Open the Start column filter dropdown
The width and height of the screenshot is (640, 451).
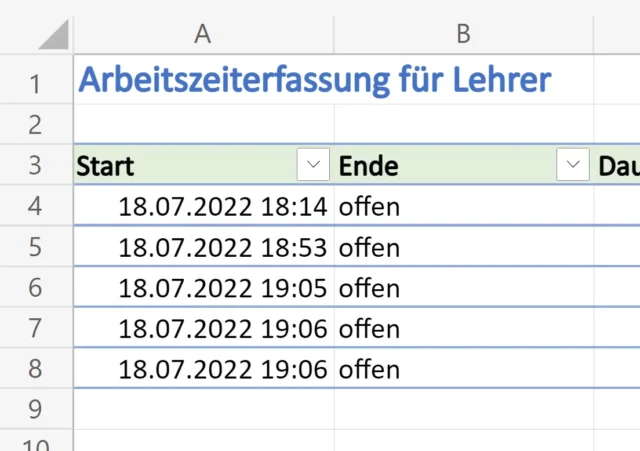[313, 165]
